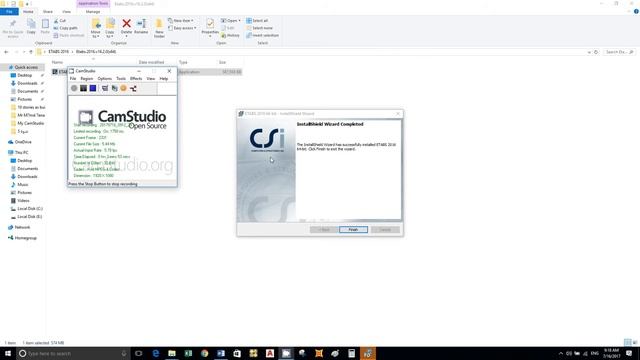Open the Open dropdown in Explorer ribbon
This screenshot has width=640, height=360.
(231, 20)
